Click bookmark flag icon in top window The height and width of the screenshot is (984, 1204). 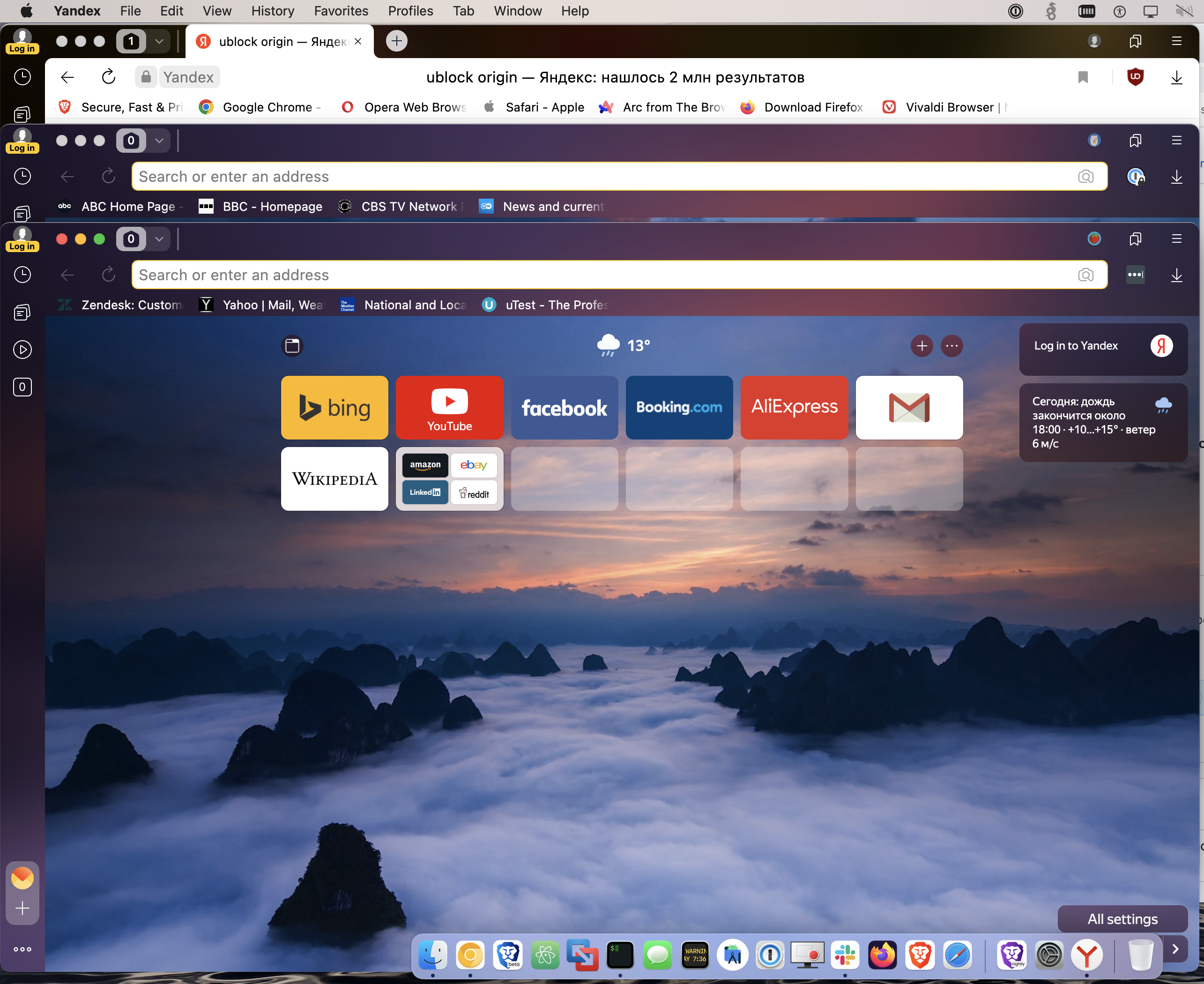pos(1083,77)
